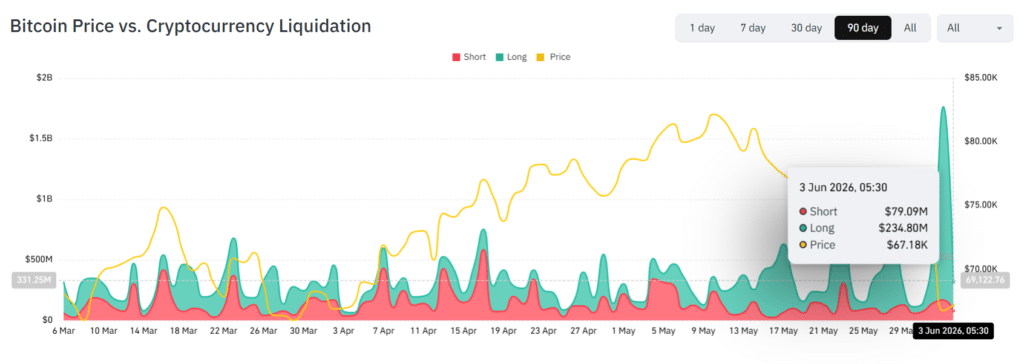Click the 69,122.76 price crosshair label
This screenshot has width=1024, height=364.
tap(984, 280)
